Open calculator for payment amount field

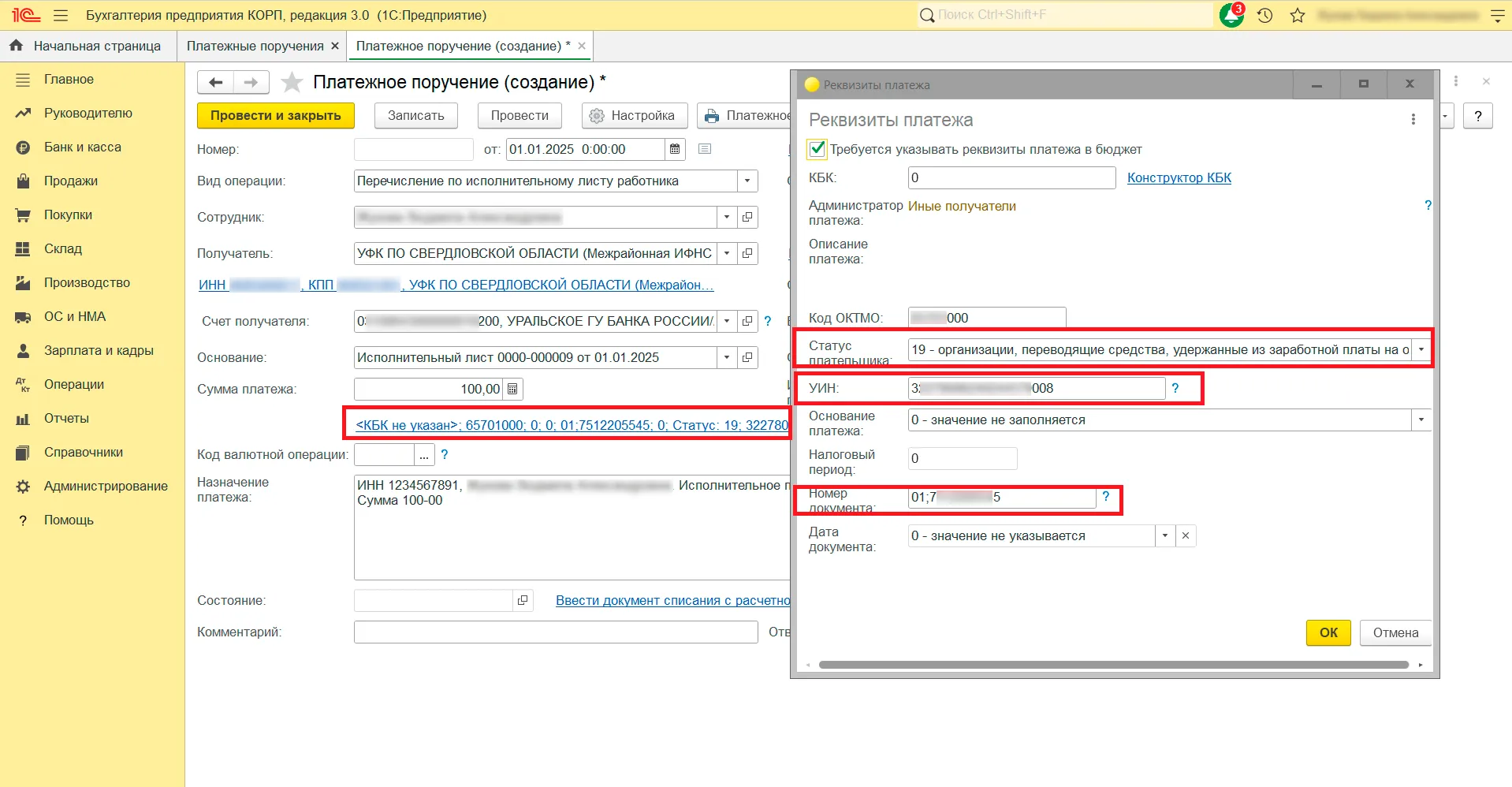pos(512,389)
